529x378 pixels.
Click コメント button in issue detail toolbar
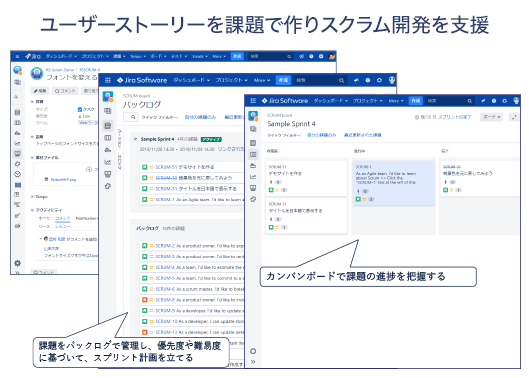[65, 91]
